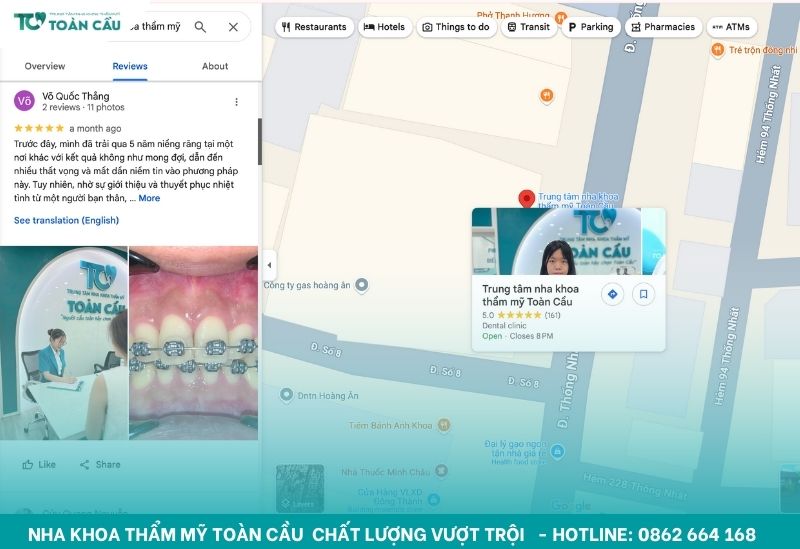Filter map by Restaurants
The width and height of the screenshot is (800, 549).
click(x=314, y=27)
